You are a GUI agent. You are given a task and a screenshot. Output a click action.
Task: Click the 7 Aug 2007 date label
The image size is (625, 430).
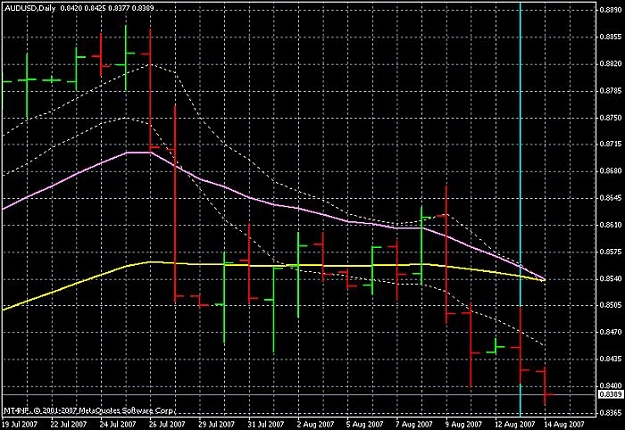tap(415, 424)
